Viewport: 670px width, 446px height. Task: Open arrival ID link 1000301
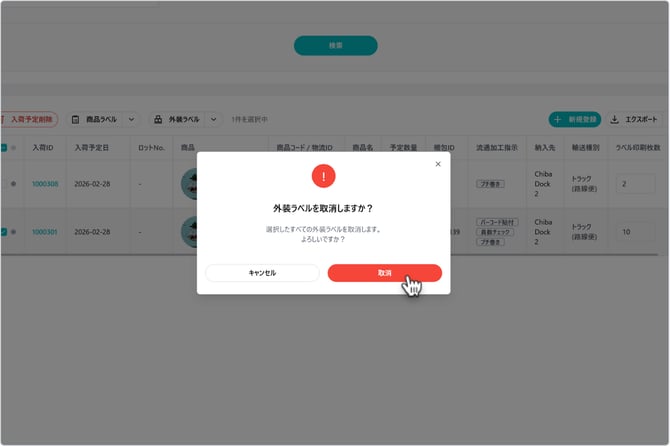point(45,232)
